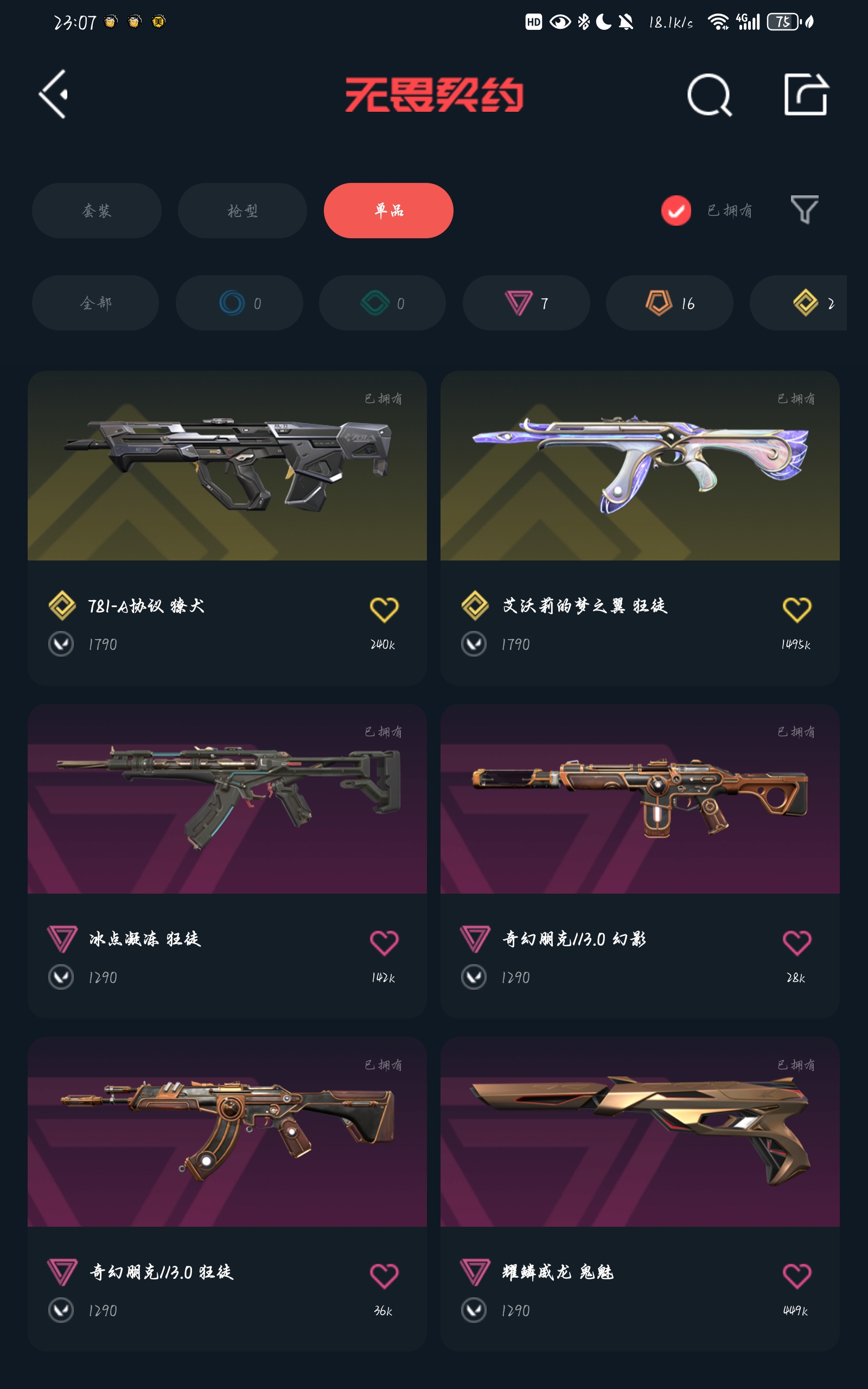Filter by orange pentagon tier showing 16

click(x=669, y=302)
